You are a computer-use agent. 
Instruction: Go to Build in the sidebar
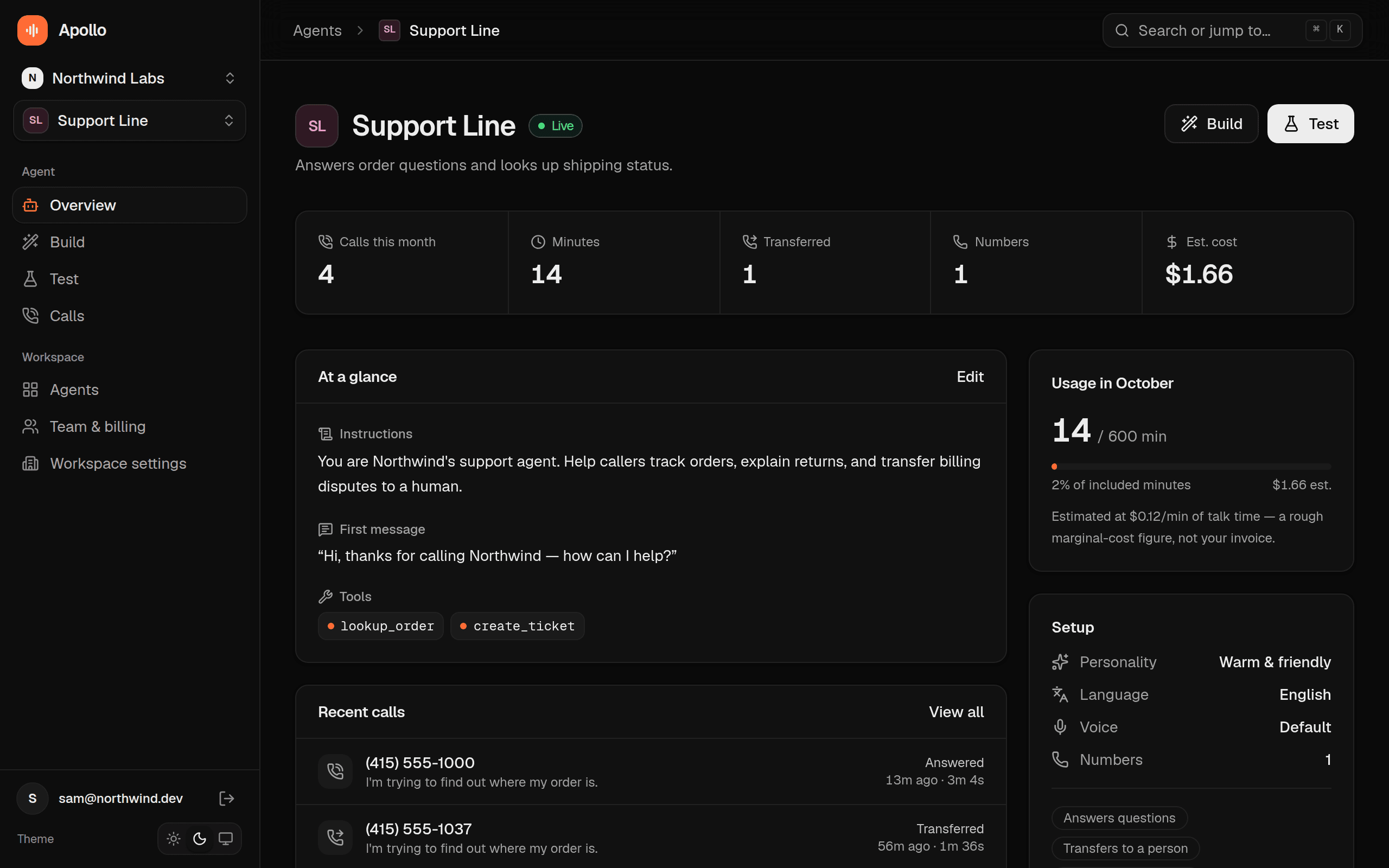(x=130, y=242)
